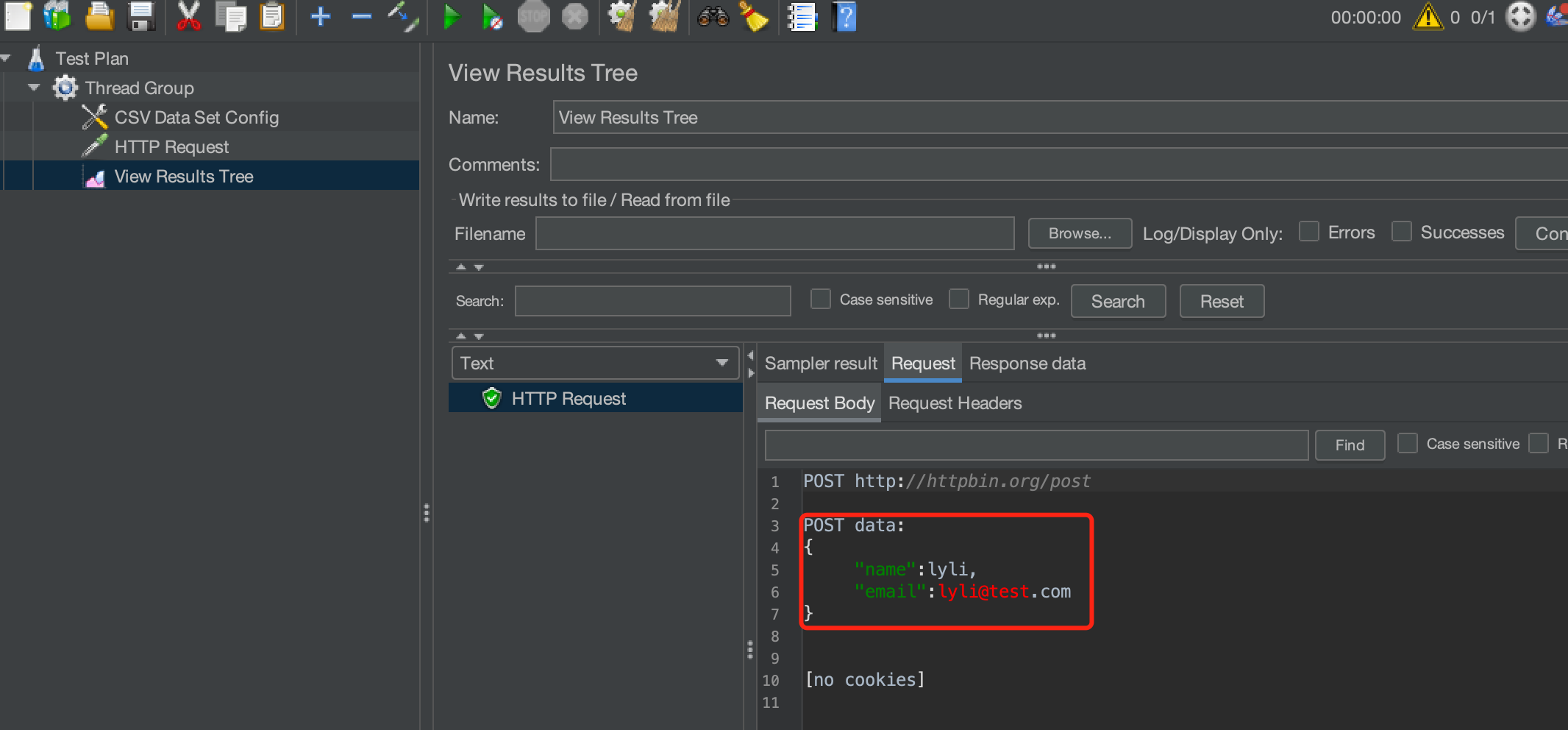
Task: Click the blue plus Expand All icon
Action: (320, 16)
